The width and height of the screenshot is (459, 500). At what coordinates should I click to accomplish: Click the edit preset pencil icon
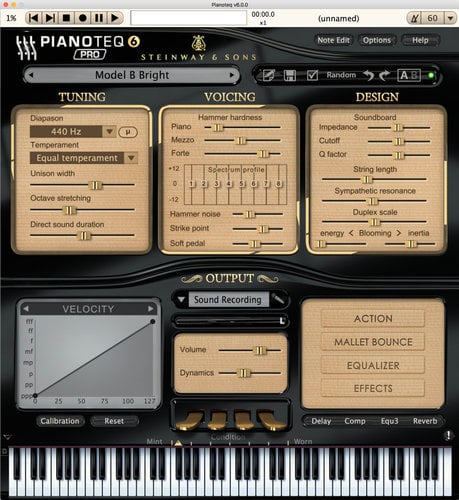pos(269,75)
